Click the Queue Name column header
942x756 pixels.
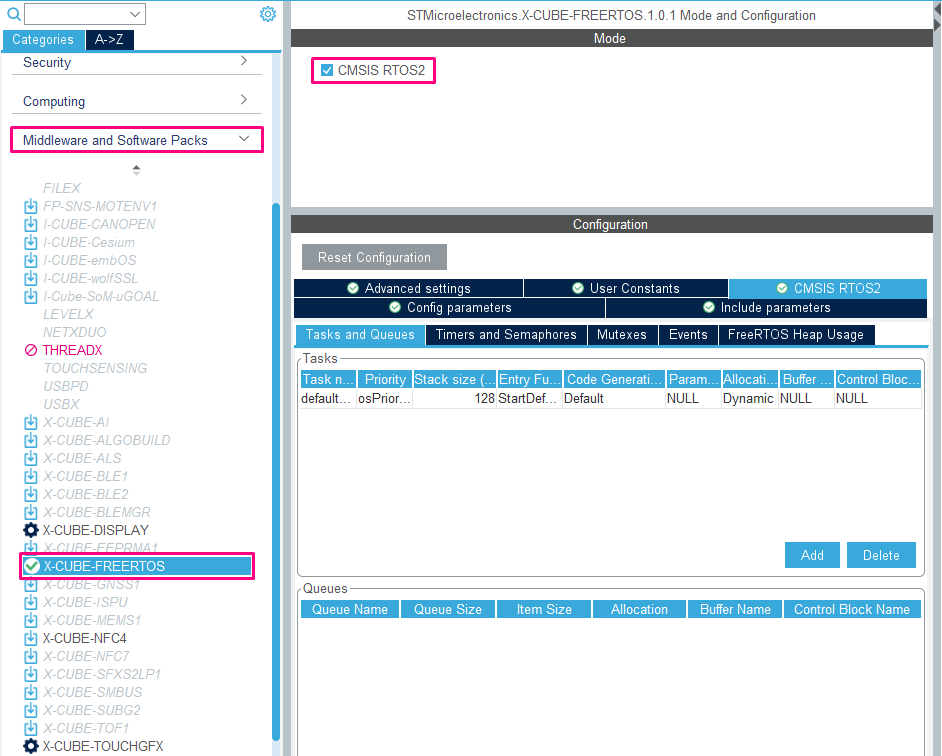[x=350, y=609]
